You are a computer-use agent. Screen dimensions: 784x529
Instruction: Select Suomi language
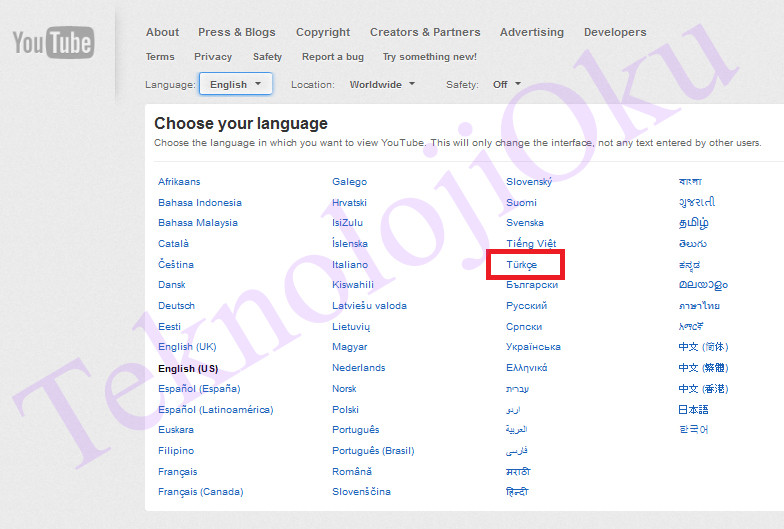click(x=521, y=202)
